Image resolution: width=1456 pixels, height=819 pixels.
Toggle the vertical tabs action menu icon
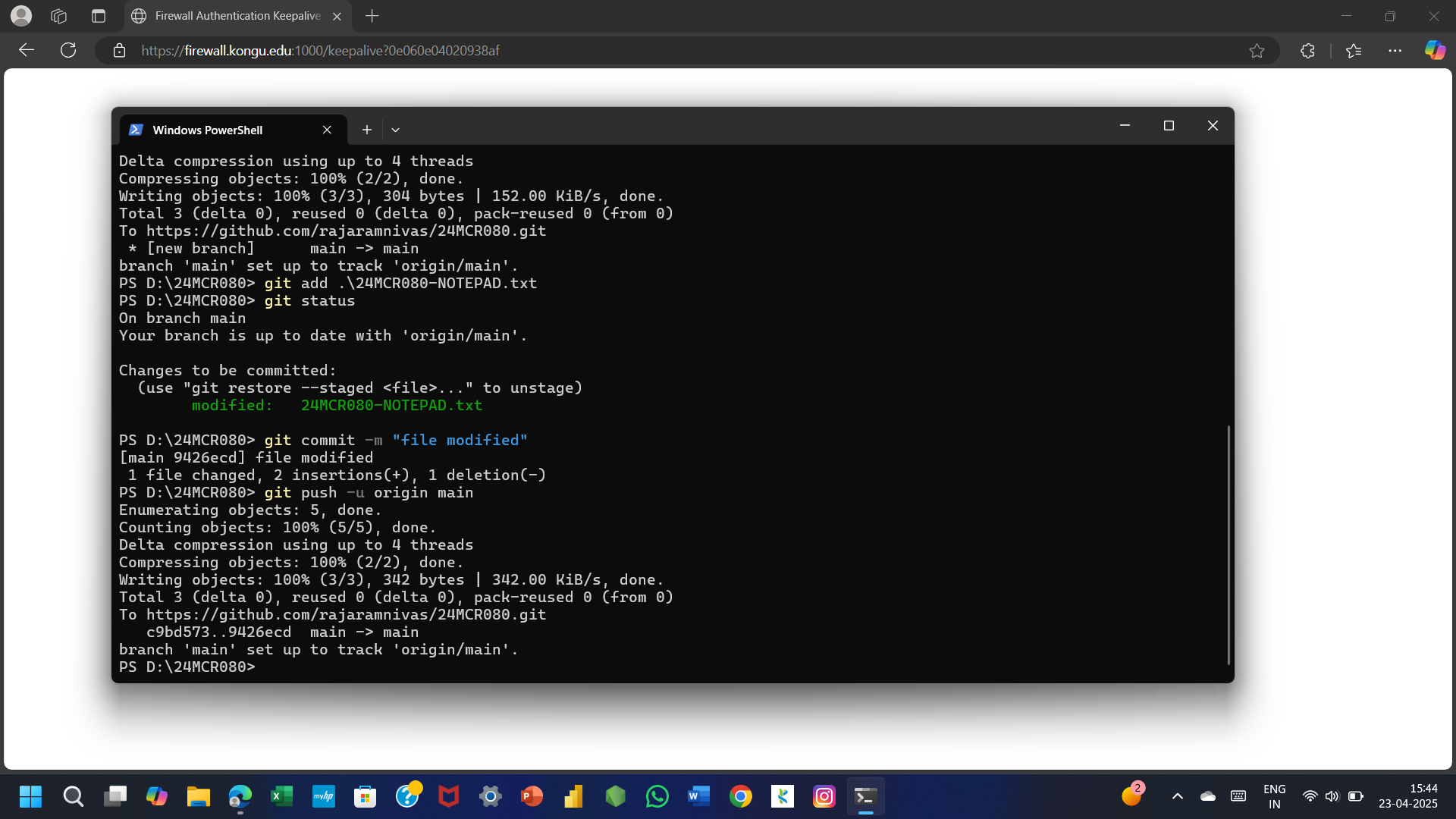(x=98, y=16)
